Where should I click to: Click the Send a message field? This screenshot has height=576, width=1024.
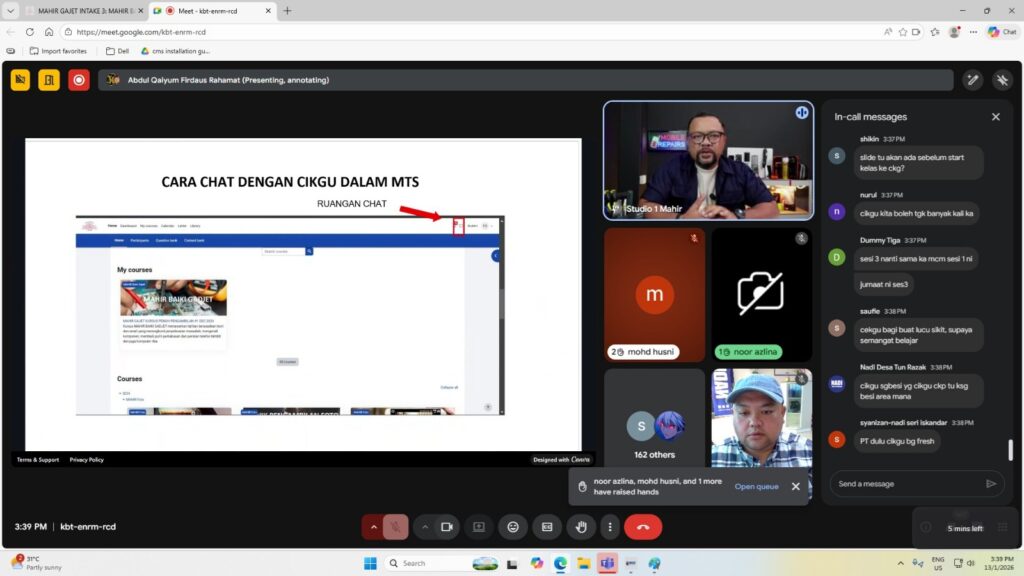pos(905,484)
